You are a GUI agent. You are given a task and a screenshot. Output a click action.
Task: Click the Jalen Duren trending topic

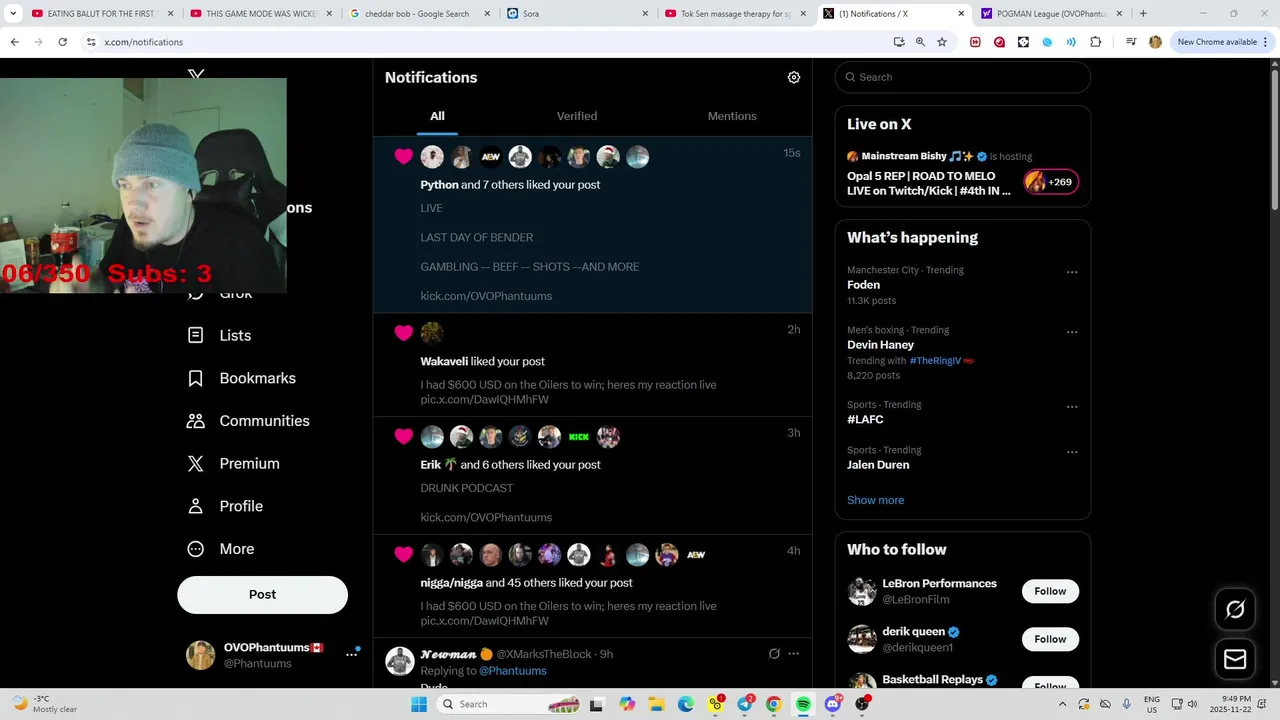[x=878, y=465]
